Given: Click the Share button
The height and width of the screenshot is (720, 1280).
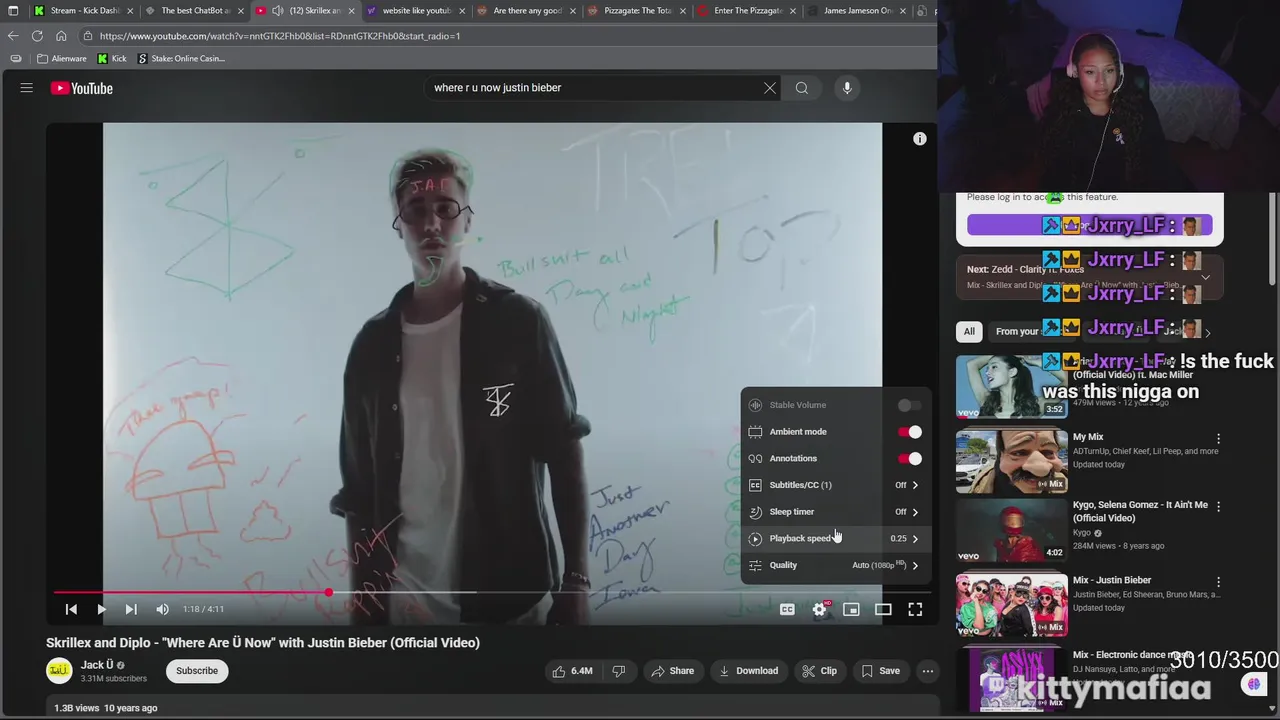Looking at the screenshot, I should 672,671.
